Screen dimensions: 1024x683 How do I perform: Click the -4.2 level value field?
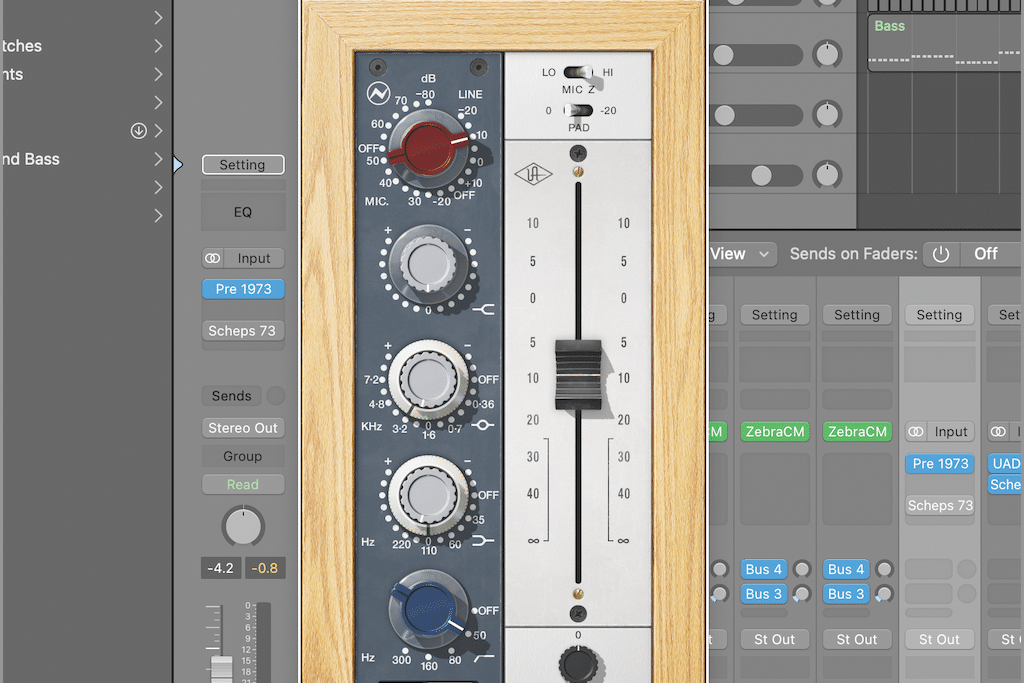[221, 568]
